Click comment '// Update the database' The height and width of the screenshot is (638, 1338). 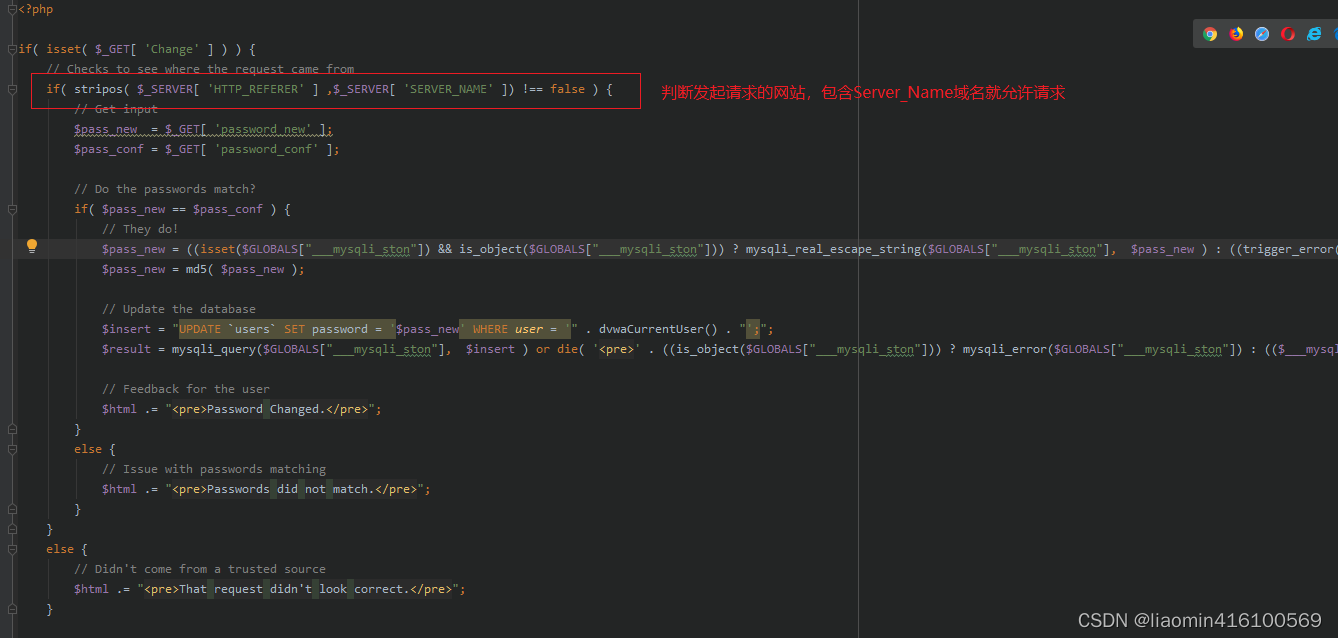tap(179, 309)
